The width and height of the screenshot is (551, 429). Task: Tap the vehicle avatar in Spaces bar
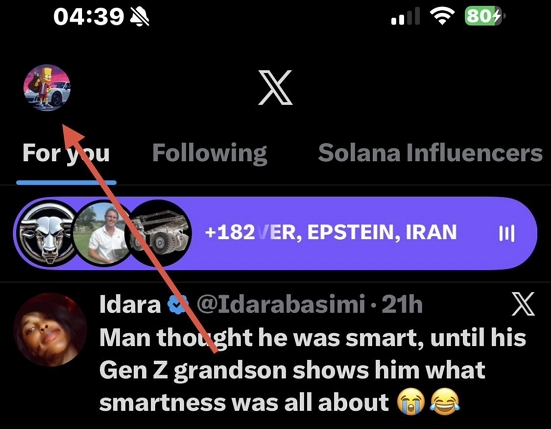point(160,234)
